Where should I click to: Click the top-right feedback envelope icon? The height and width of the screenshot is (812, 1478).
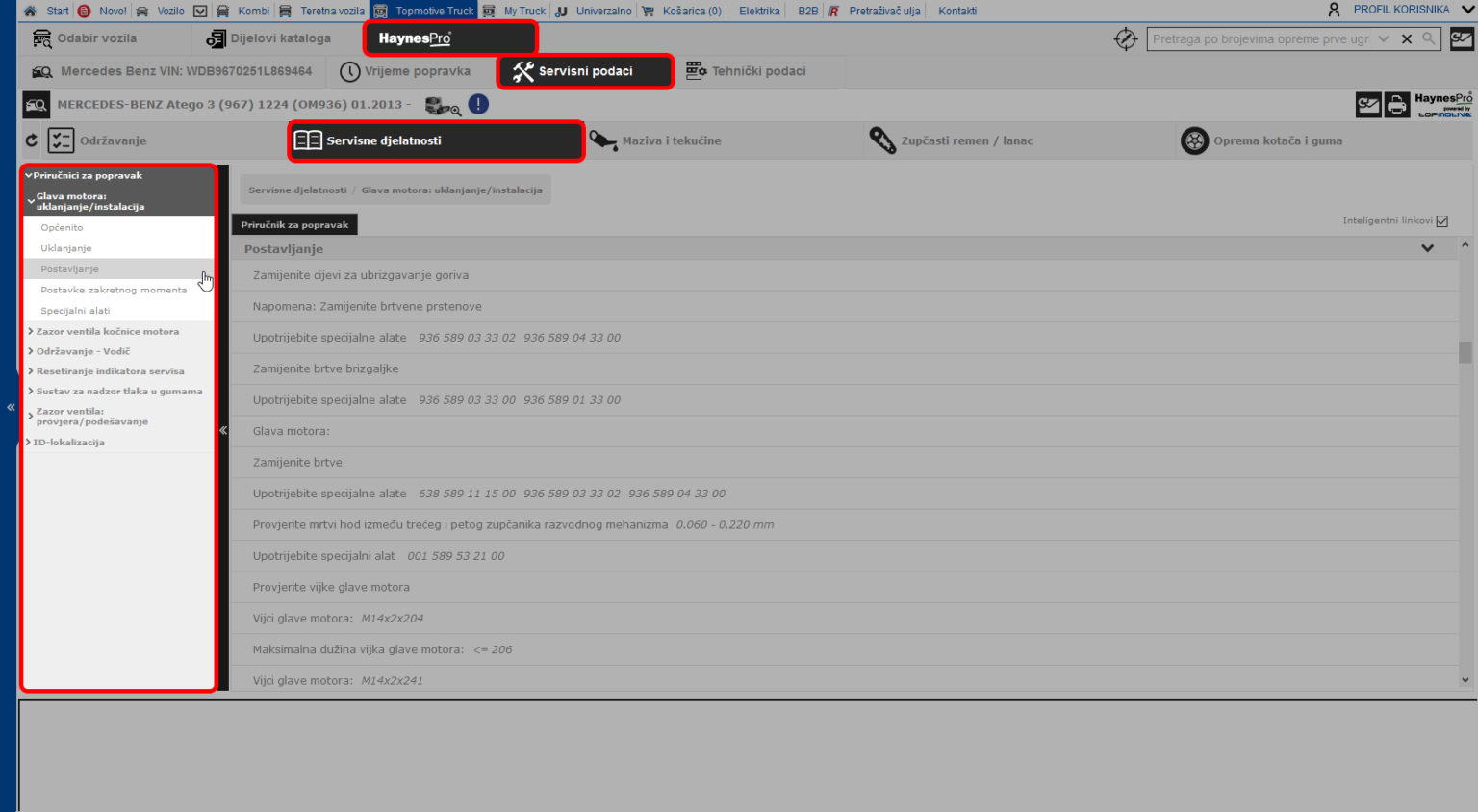point(1462,39)
